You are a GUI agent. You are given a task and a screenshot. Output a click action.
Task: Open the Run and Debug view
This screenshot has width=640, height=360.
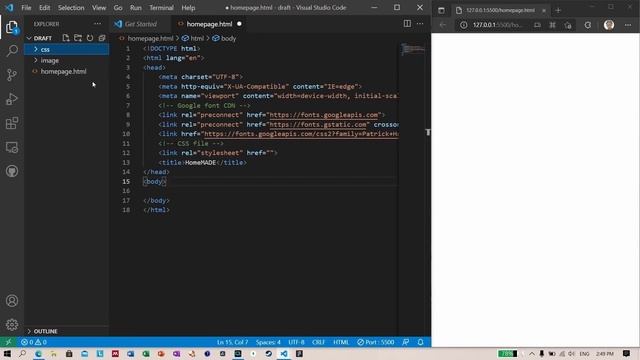pyautogui.click(x=12, y=99)
